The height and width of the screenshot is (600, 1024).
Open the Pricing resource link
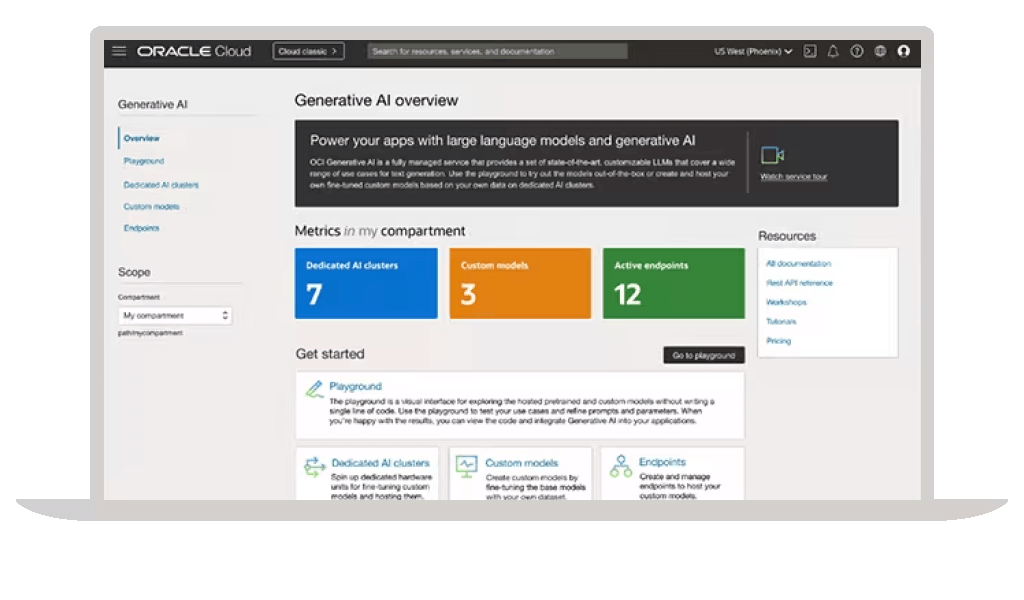point(778,341)
